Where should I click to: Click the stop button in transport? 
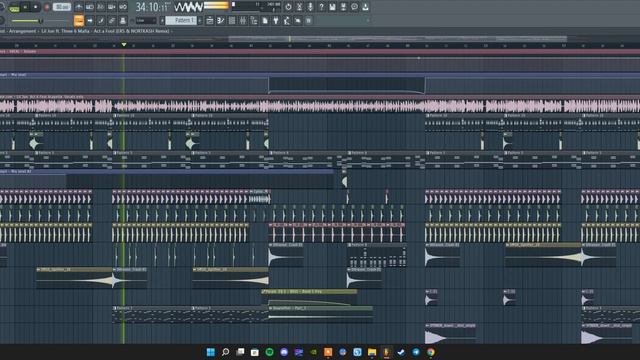click(x=36, y=7)
